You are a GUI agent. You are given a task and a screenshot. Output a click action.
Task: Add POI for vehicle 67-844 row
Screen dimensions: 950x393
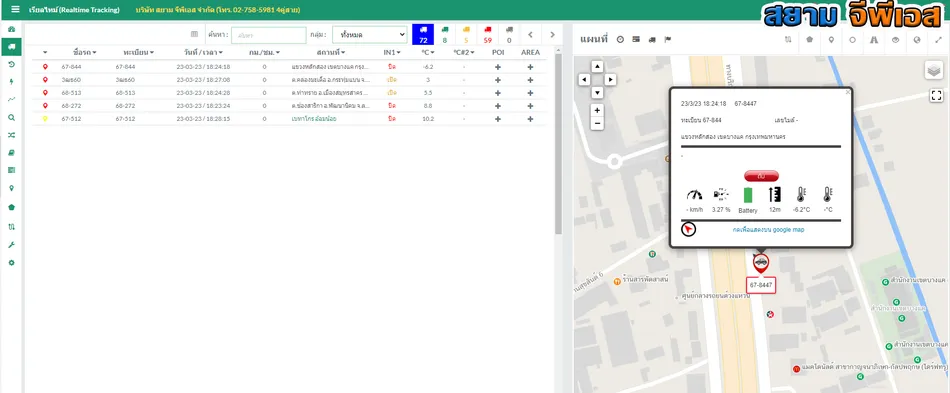[x=498, y=67]
